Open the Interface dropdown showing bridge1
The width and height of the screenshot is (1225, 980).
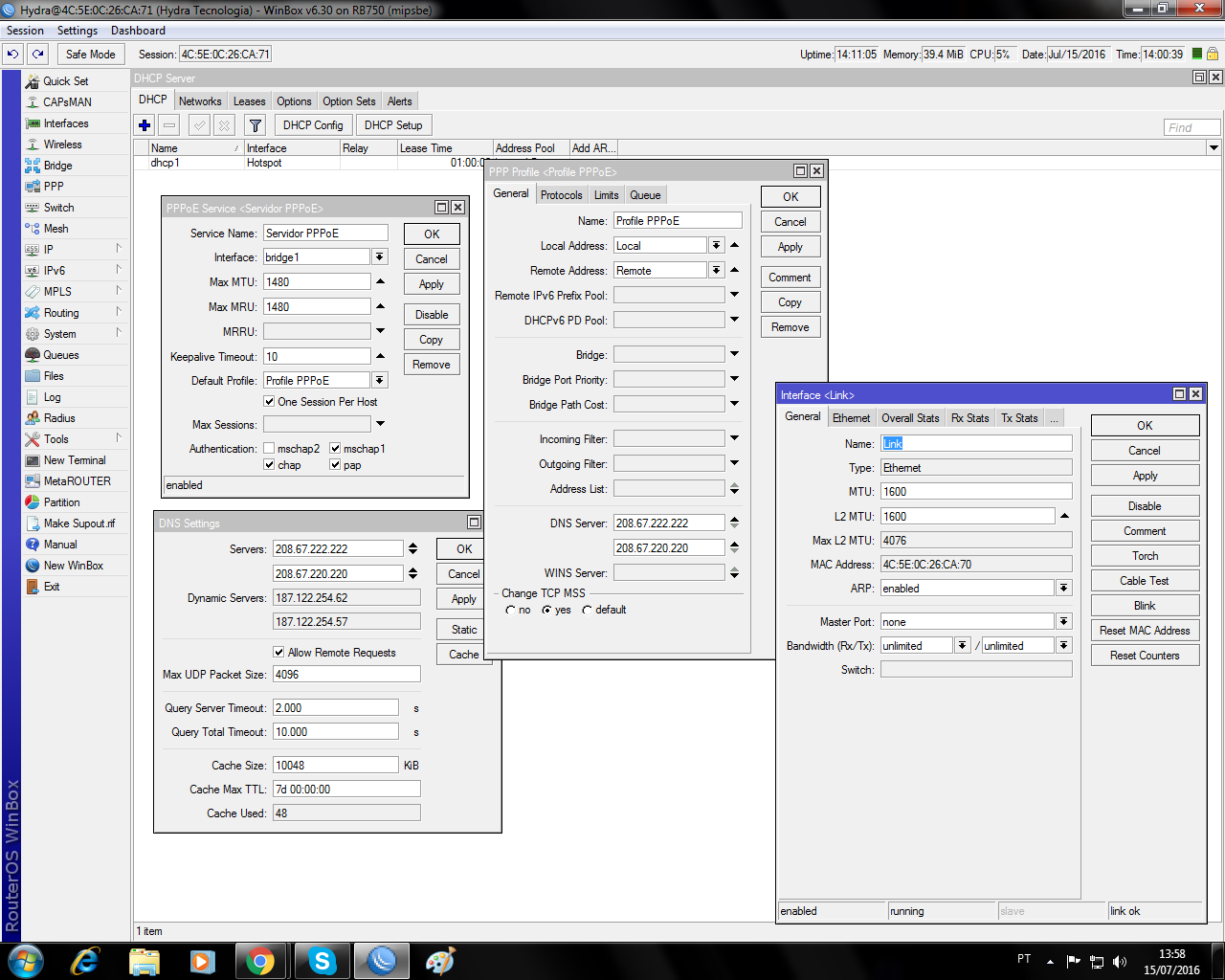click(x=380, y=257)
